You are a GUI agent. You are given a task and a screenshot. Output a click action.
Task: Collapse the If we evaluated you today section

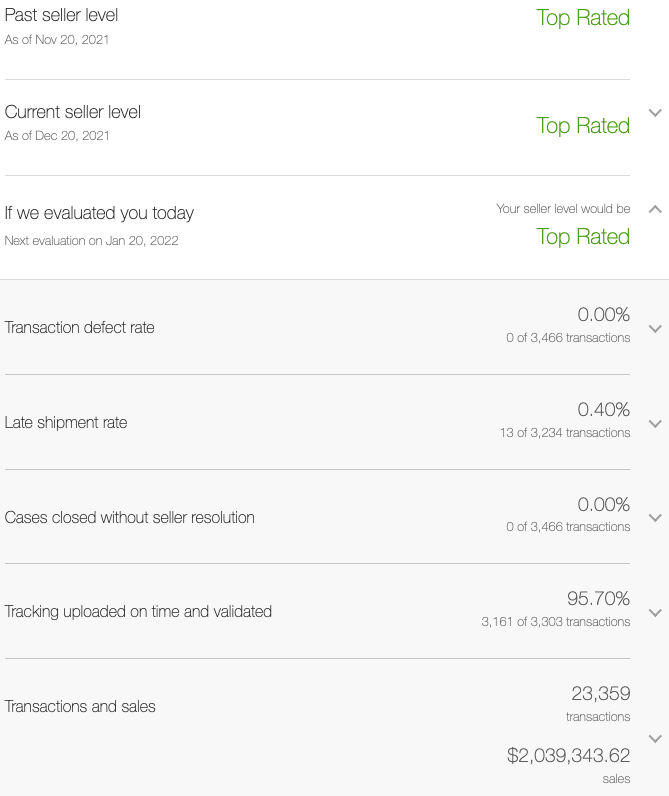tap(655, 209)
